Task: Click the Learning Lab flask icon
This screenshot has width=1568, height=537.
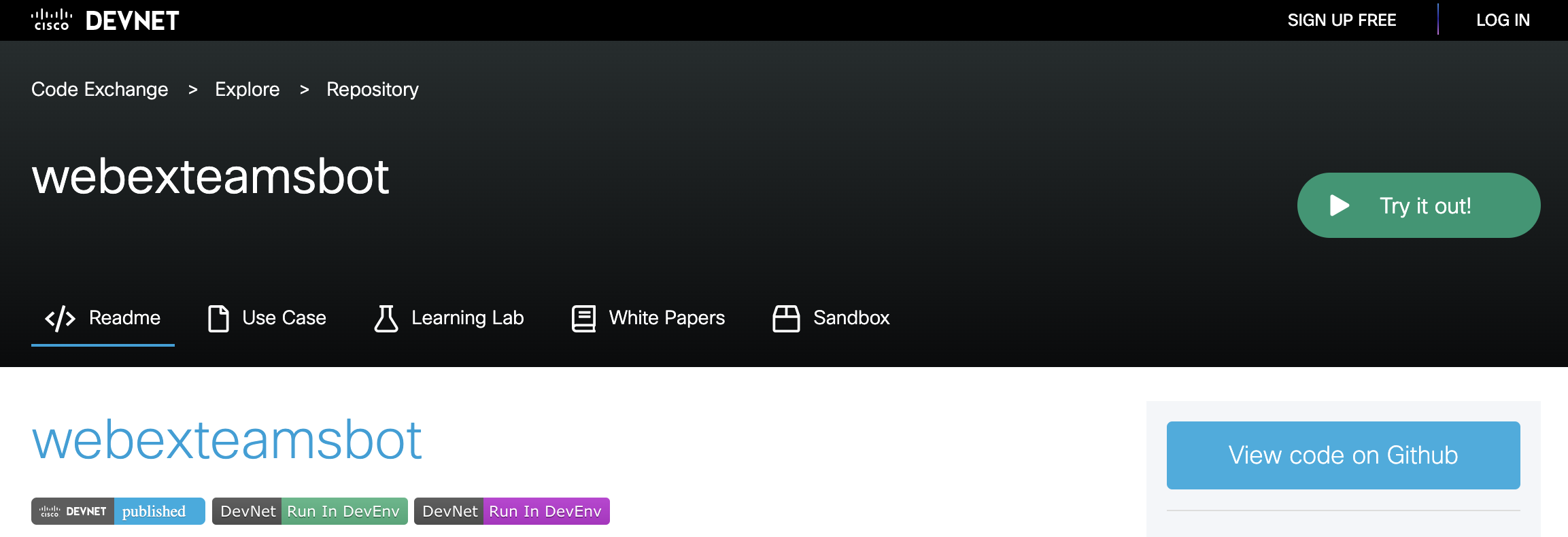Action: pos(386,318)
